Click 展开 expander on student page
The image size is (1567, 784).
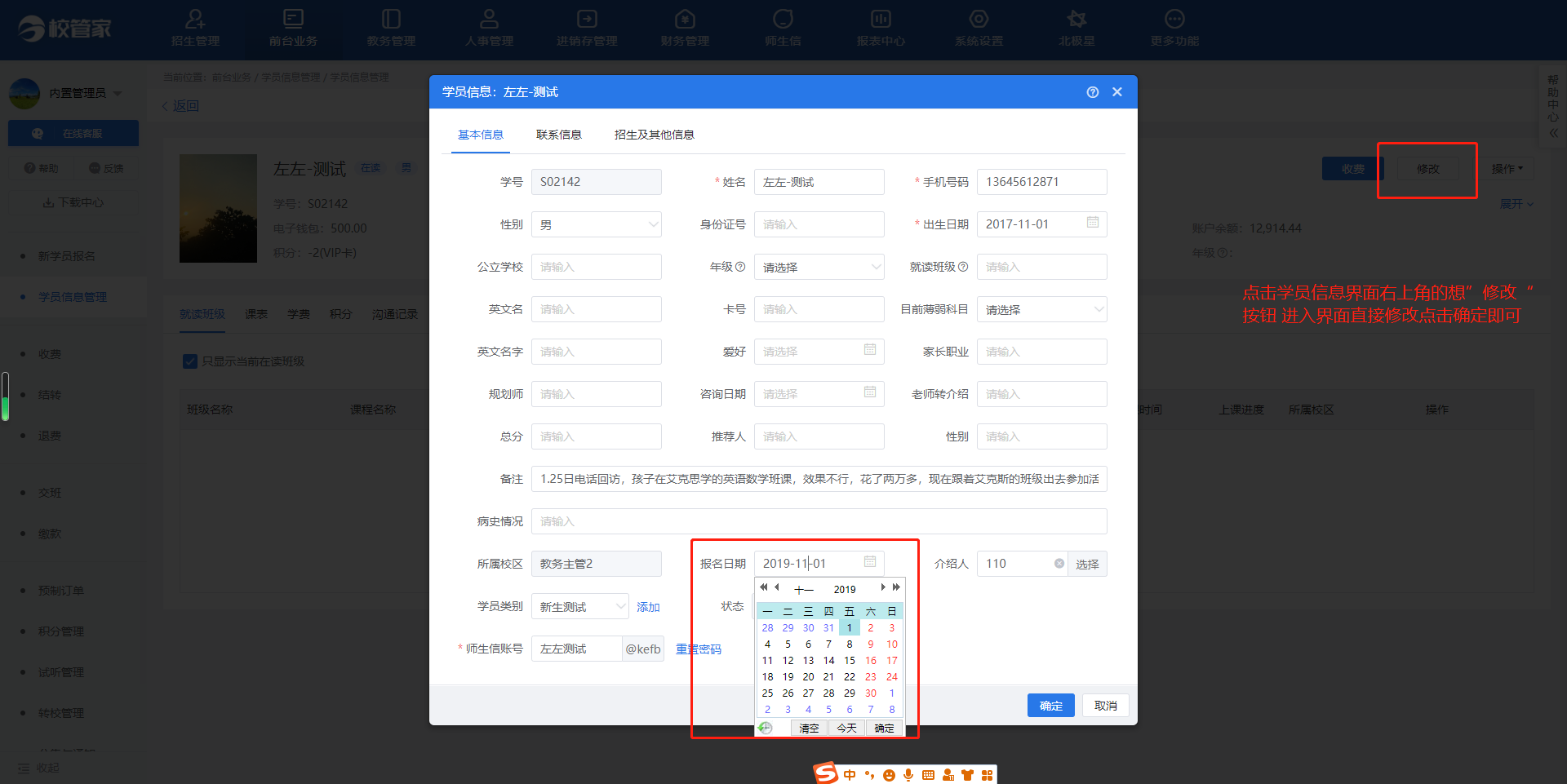pos(1516,204)
